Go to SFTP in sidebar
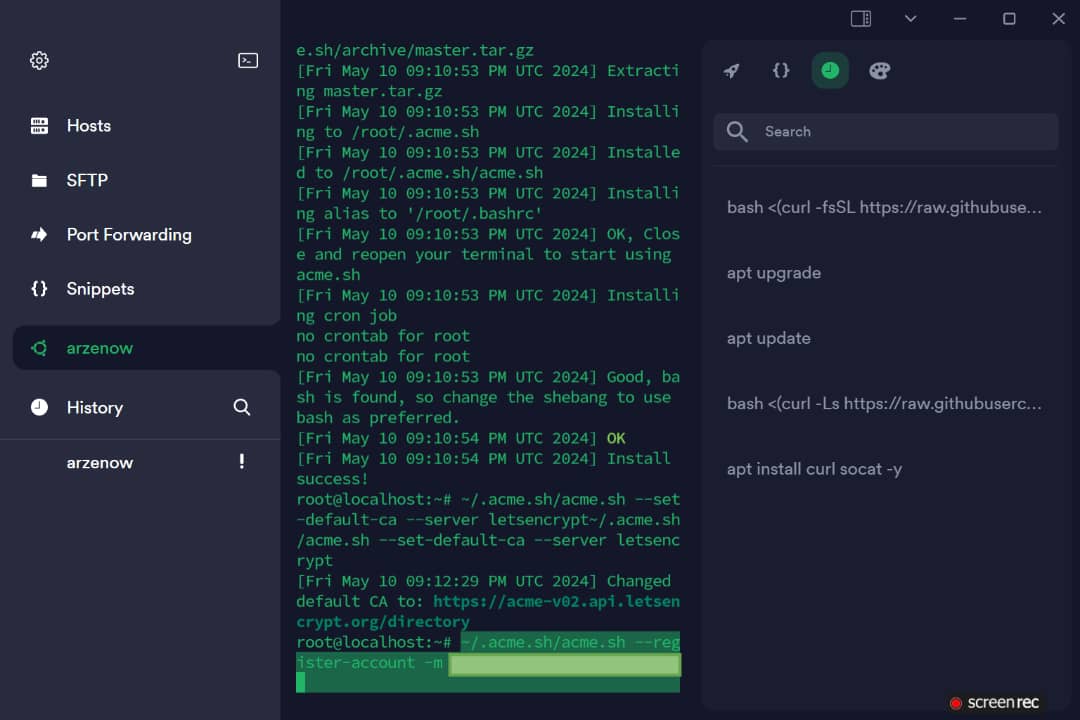Image resolution: width=1080 pixels, height=720 pixels. (86, 180)
